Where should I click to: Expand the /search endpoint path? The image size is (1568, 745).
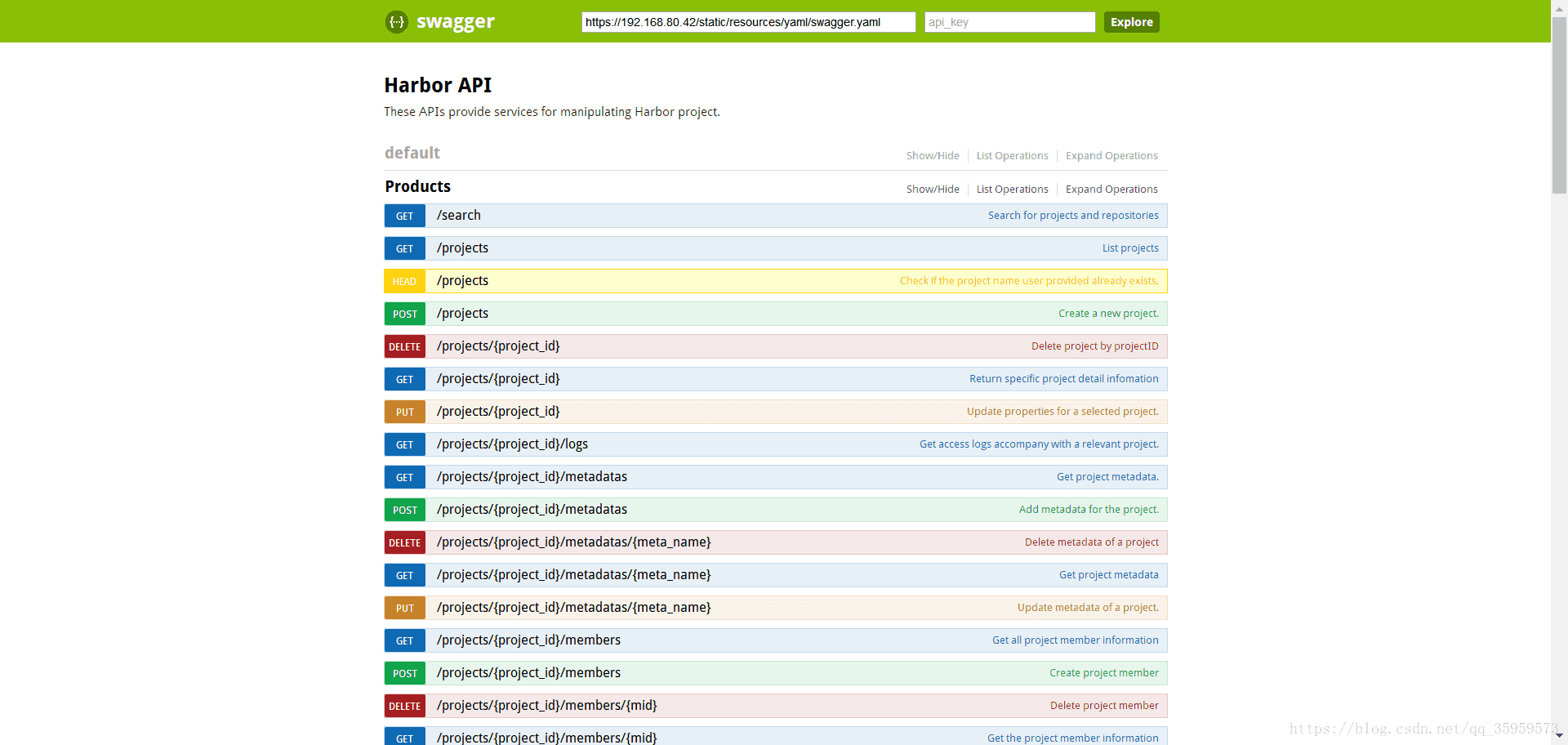click(x=459, y=216)
